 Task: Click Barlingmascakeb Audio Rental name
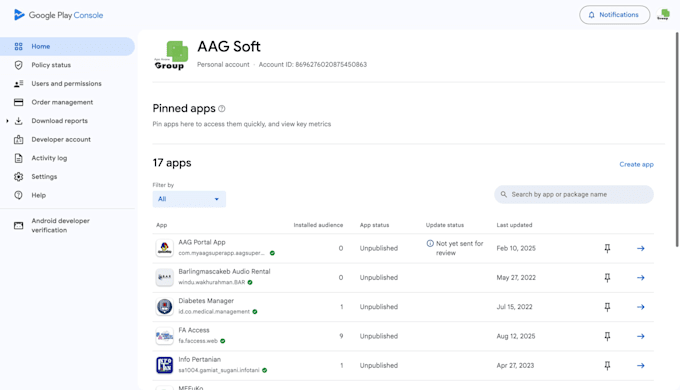pyautogui.click(x=224, y=272)
